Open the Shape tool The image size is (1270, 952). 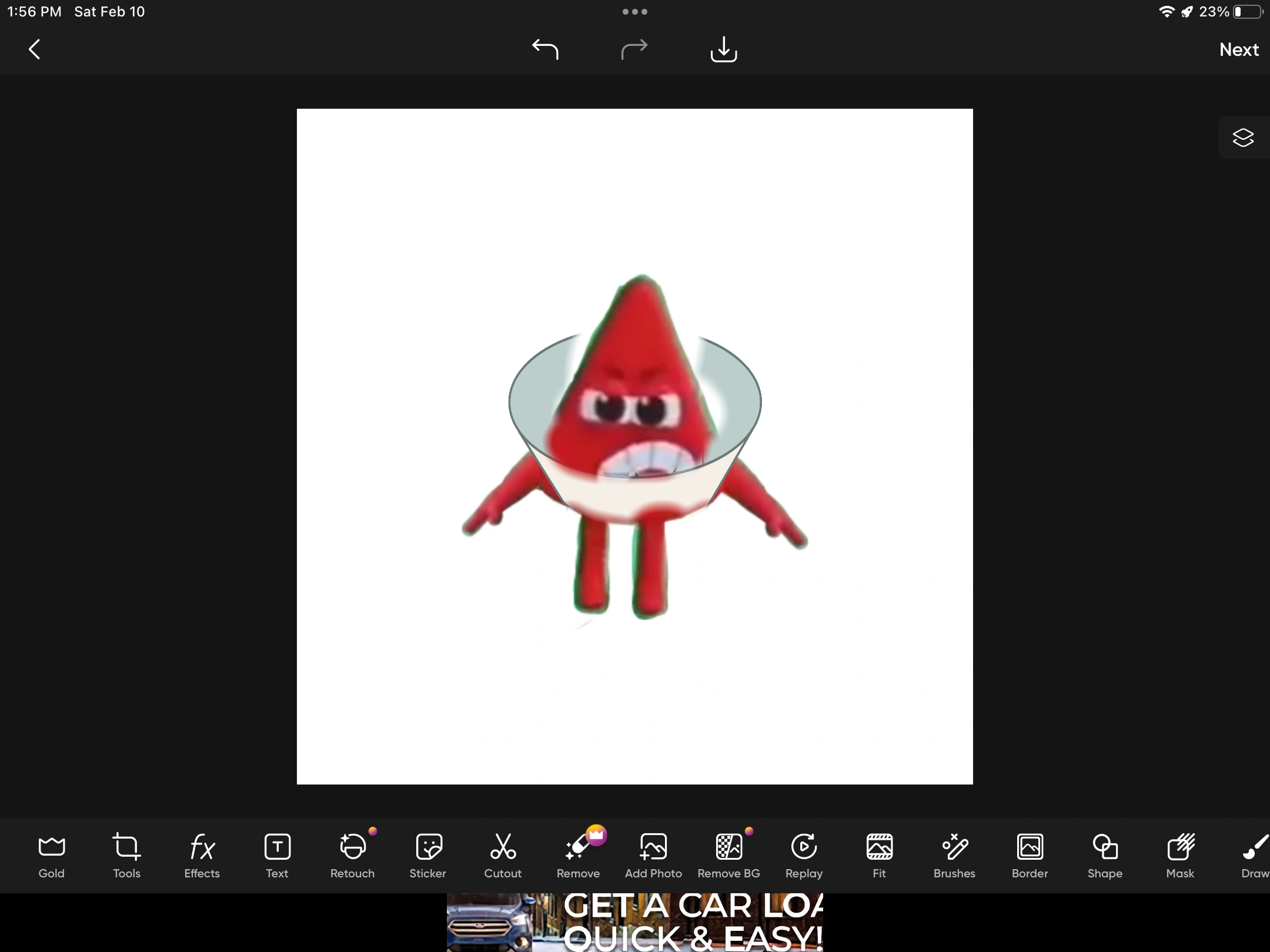1105,855
